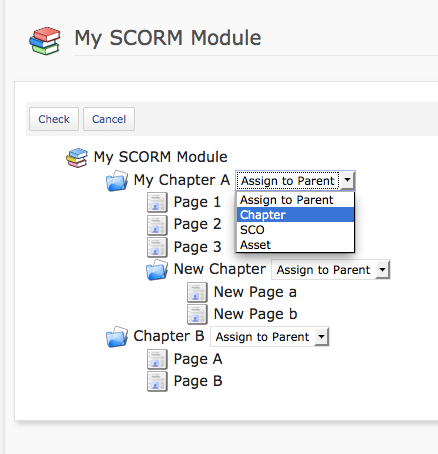Collapse the My Chapter A dropdown arrow
This screenshot has height=454, width=438.
tap(347, 180)
